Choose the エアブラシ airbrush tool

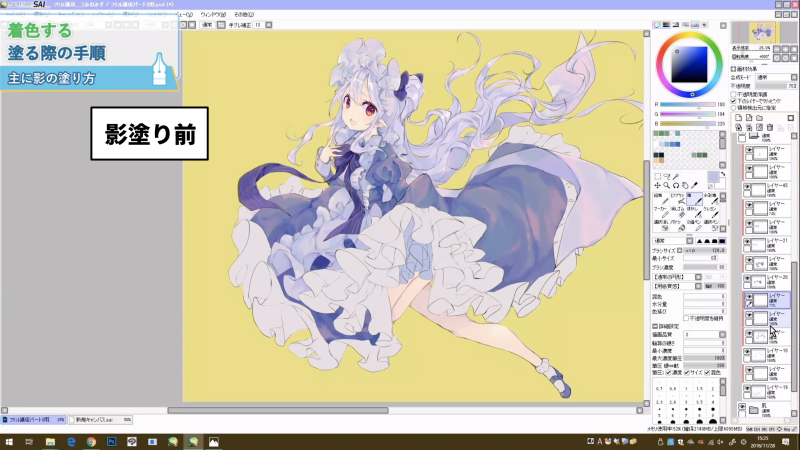[x=678, y=199]
